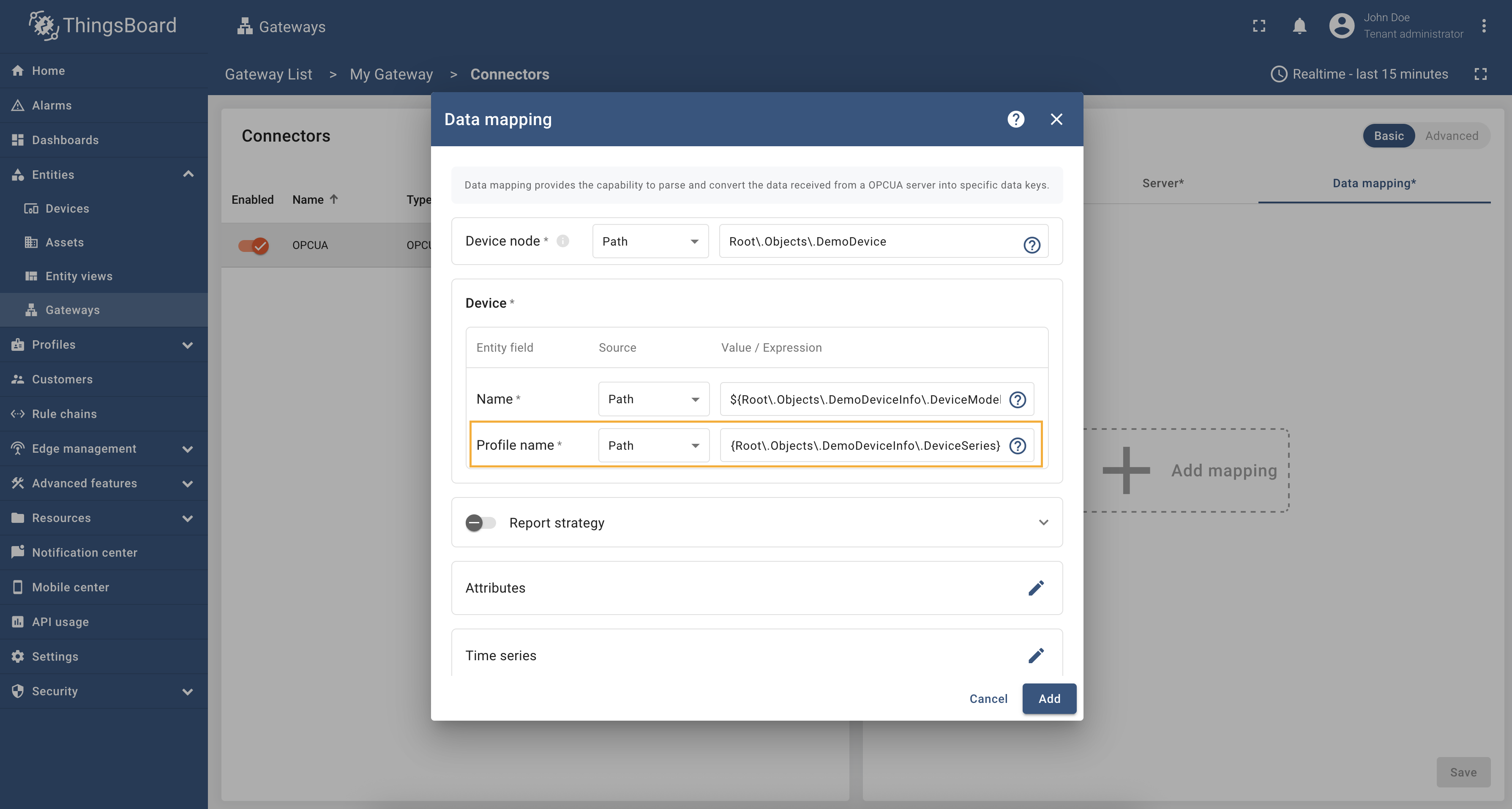Viewport: 1512px width, 809px height.
Task: Click the help icon in Device node path field
Action: [x=1031, y=244]
